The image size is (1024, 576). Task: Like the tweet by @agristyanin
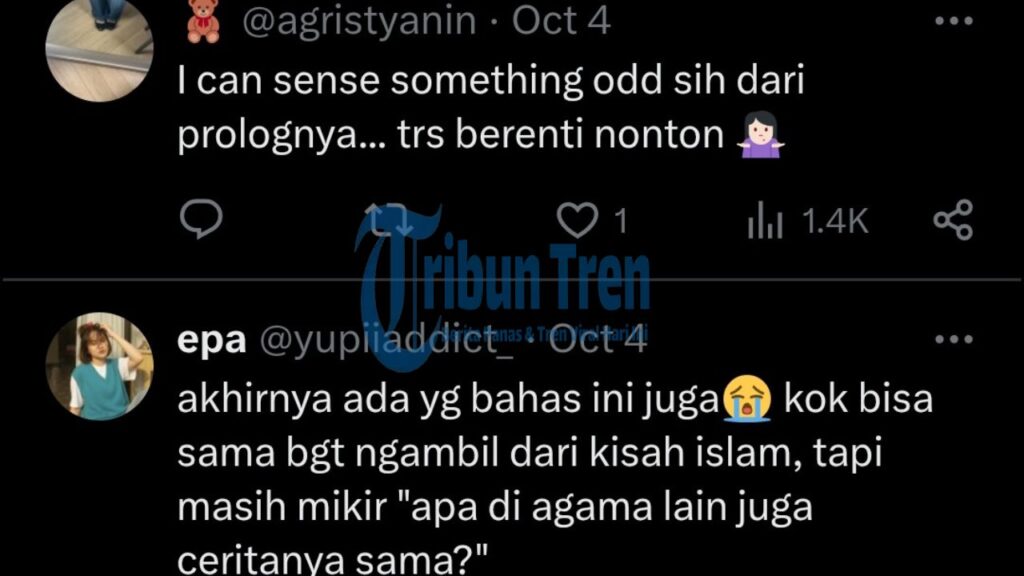pyautogui.click(x=577, y=219)
